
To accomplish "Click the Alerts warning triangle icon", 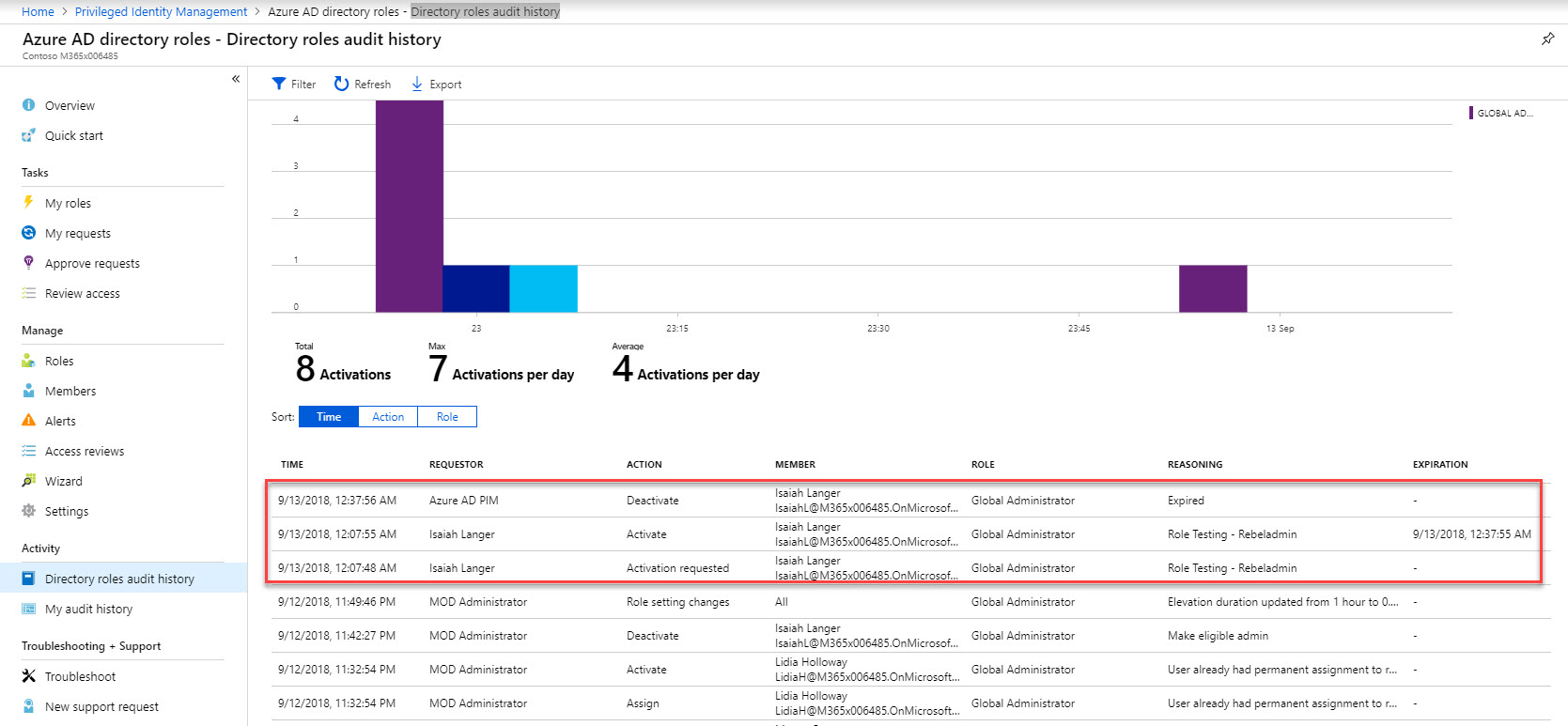I will [28, 421].
